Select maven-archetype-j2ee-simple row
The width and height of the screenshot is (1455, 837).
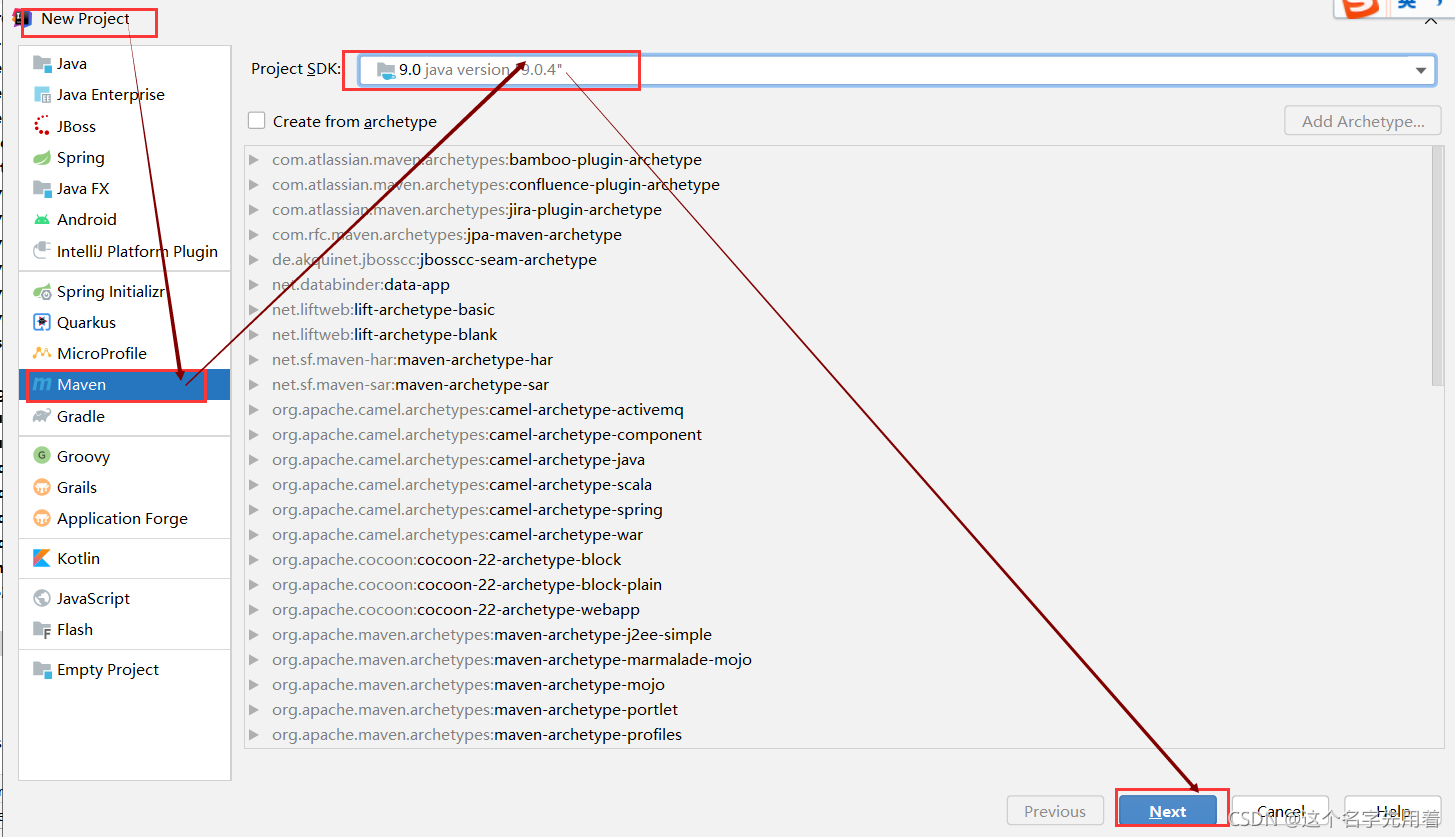[838, 635]
